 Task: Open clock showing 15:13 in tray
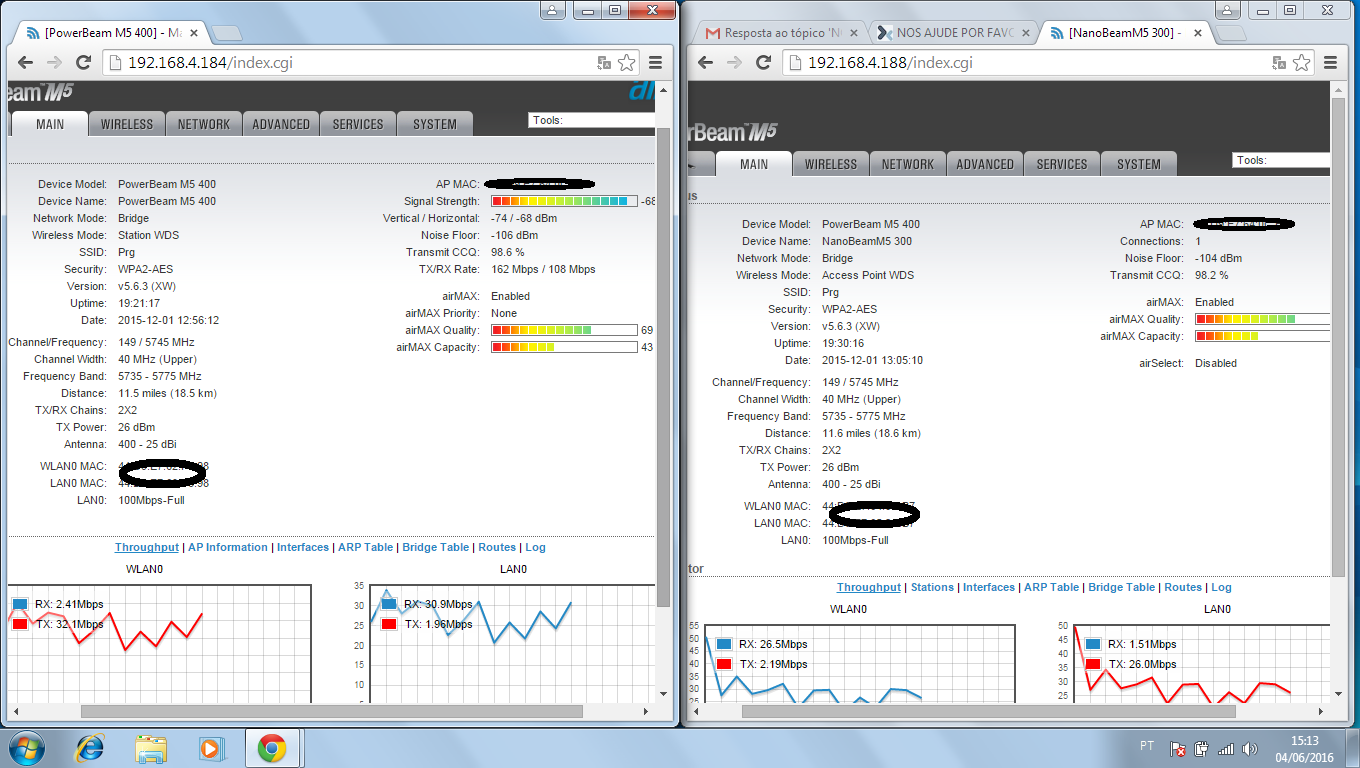coord(1304,748)
